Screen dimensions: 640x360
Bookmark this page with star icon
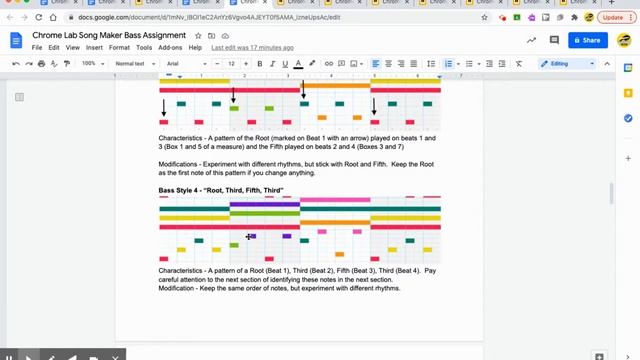[484, 18]
